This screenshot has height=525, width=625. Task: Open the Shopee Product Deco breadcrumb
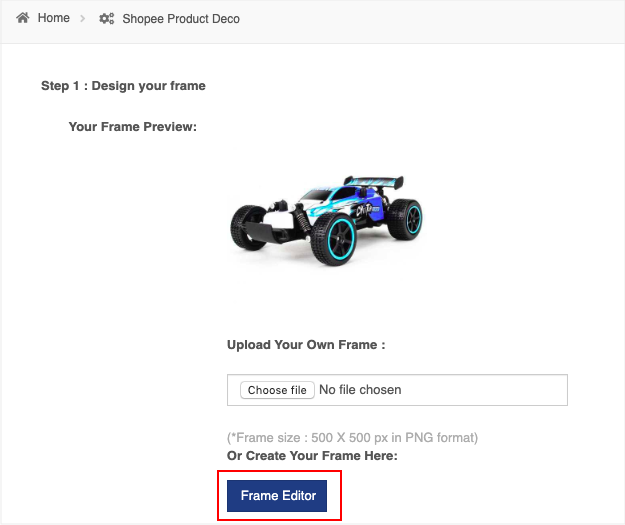tap(181, 19)
